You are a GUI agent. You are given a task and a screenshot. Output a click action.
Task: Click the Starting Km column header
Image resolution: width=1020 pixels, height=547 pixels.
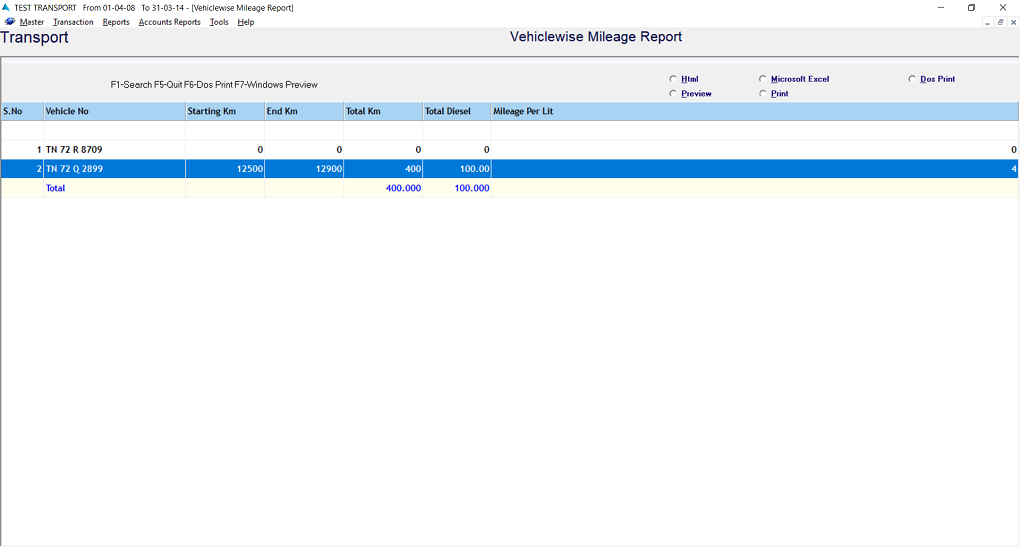coord(224,111)
